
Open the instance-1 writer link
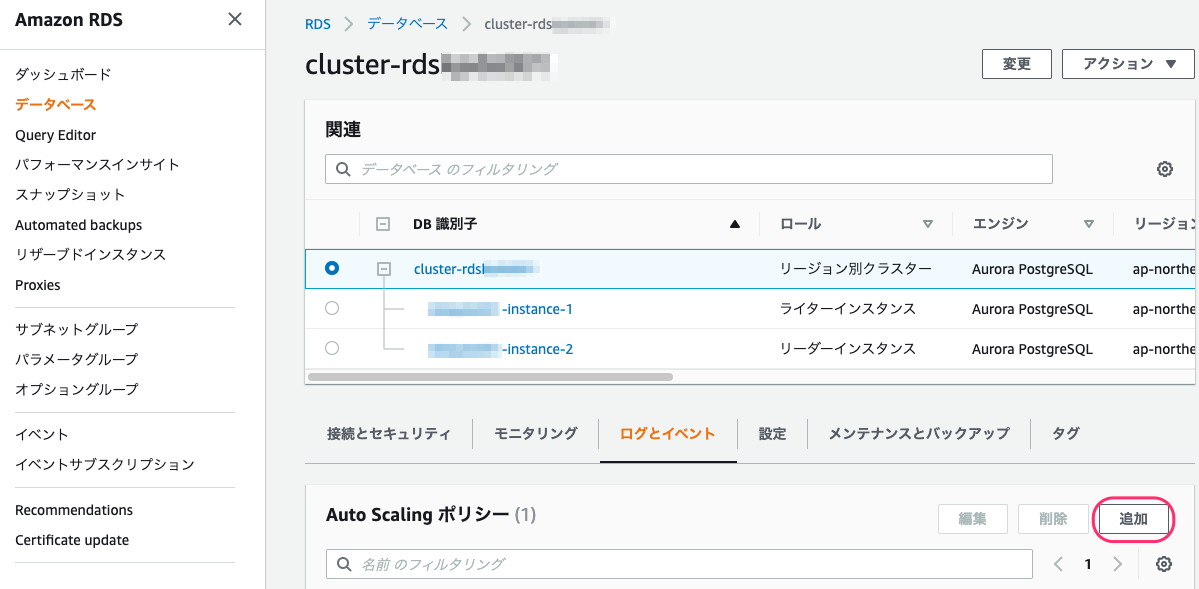[x=500, y=309]
